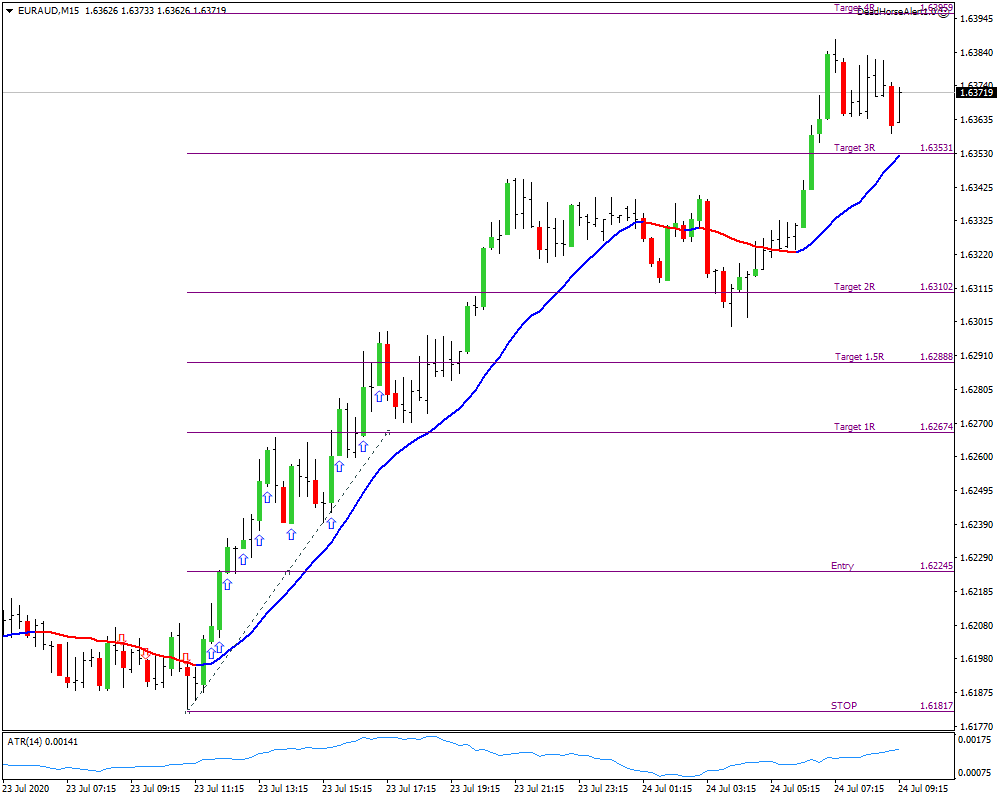Select the STOP line label

tap(844, 706)
